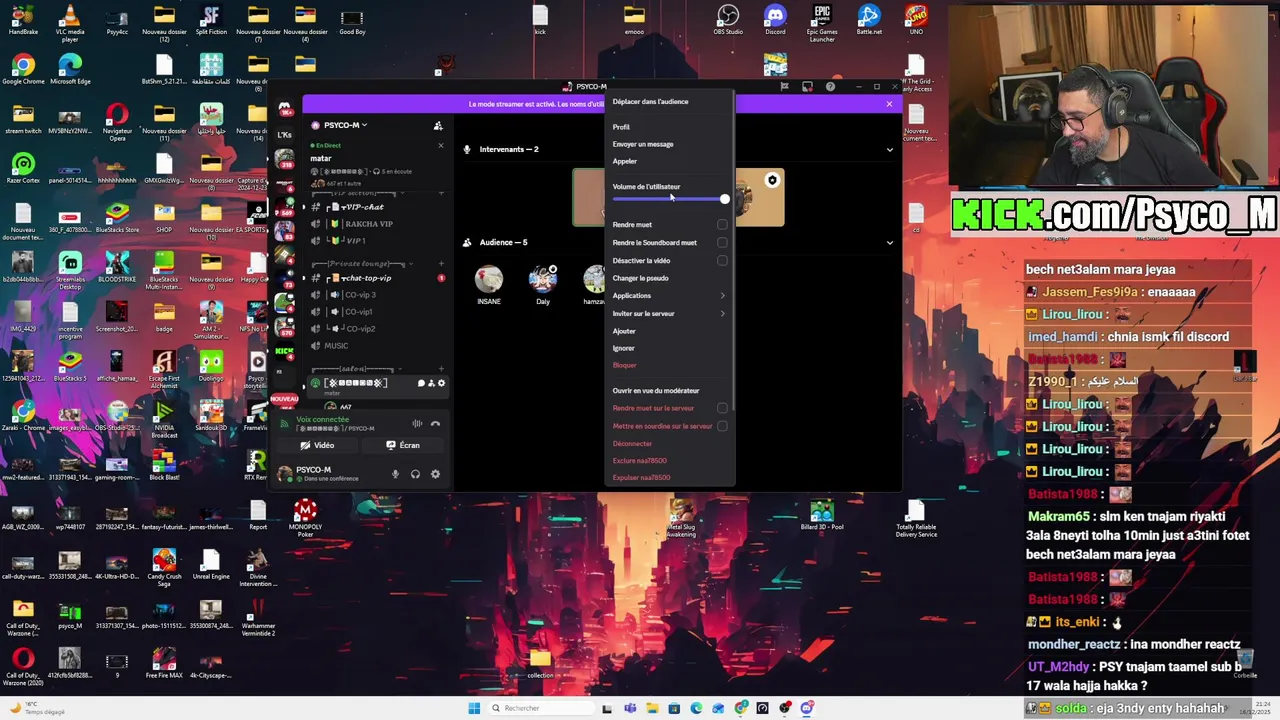1280x720 pixels.
Task: Open Navigateur Opera desktop icon
Action: (117, 121)
